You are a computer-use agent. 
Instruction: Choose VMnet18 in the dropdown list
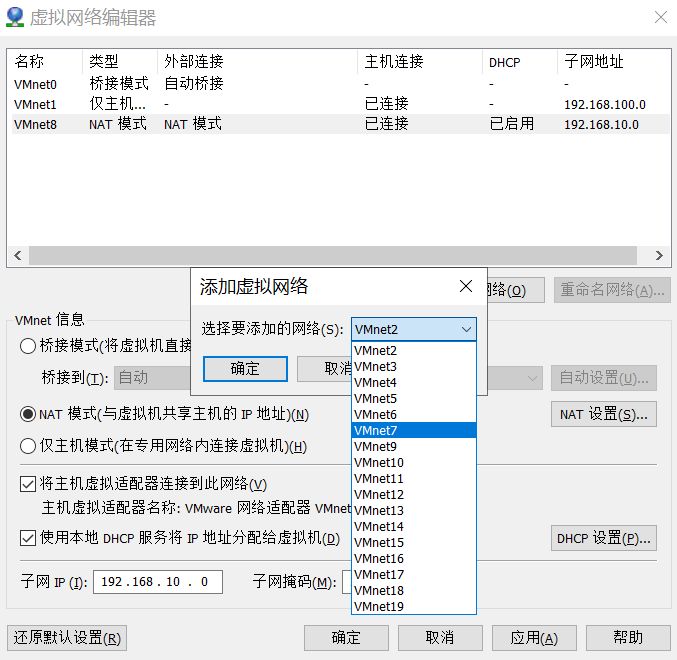414,590
